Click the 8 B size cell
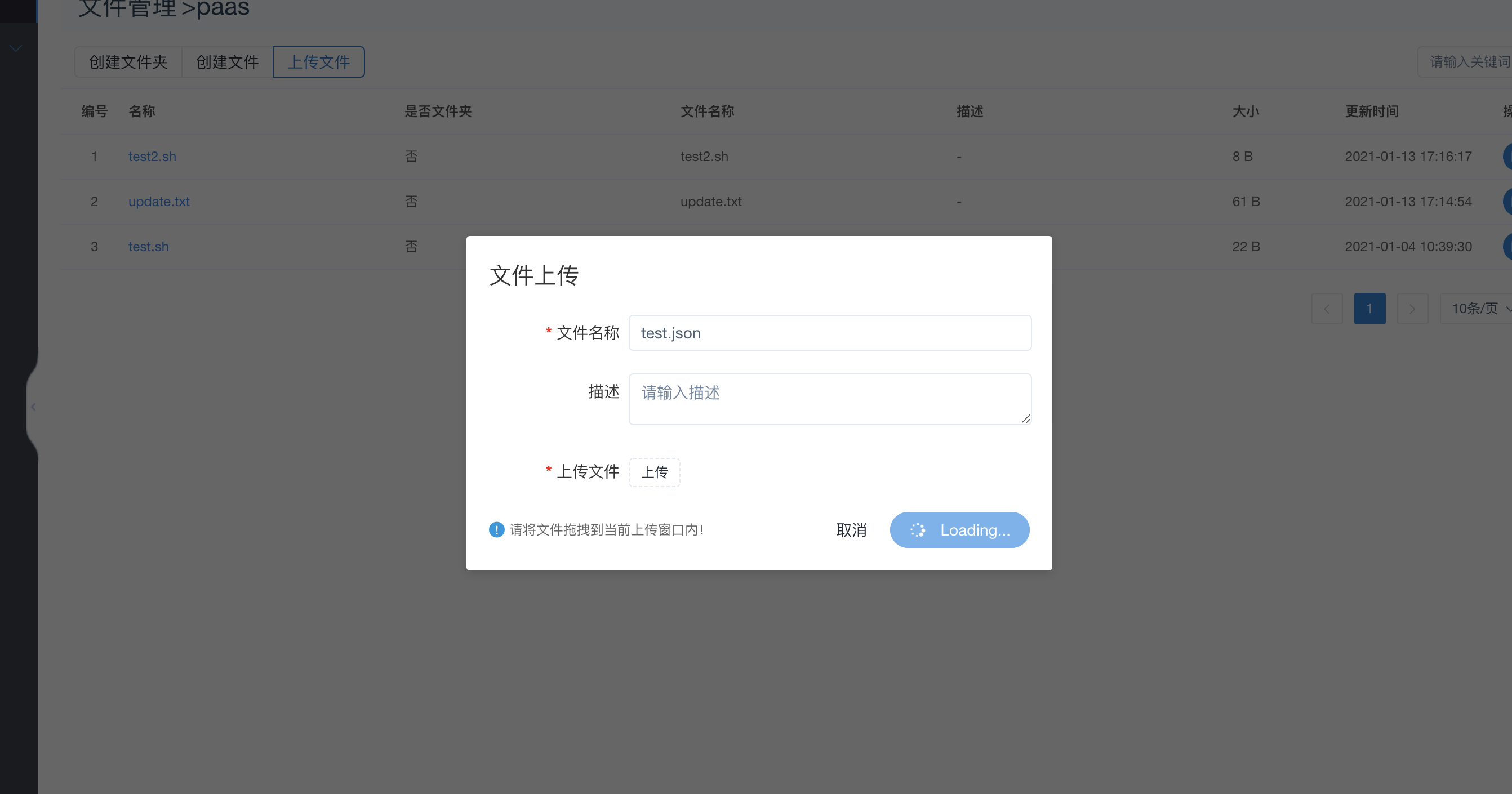 coord(1243,157)
